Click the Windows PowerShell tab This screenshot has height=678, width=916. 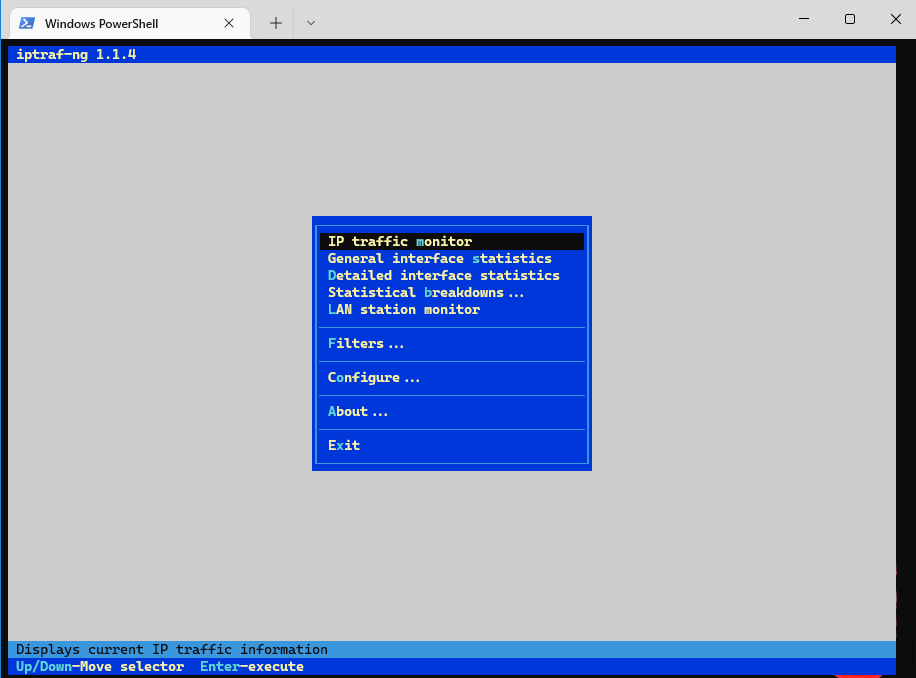(130, 23)
